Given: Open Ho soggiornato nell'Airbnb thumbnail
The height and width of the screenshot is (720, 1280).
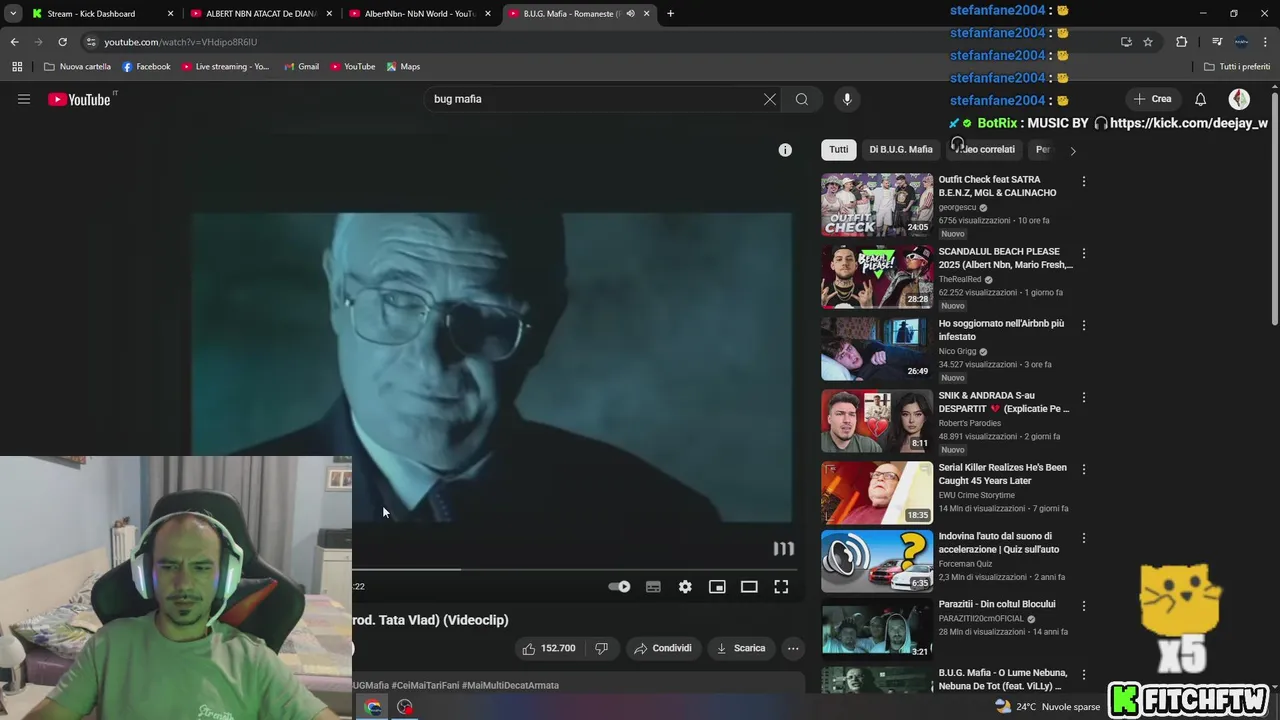Looking at the screenshot, I should (877, 349).
